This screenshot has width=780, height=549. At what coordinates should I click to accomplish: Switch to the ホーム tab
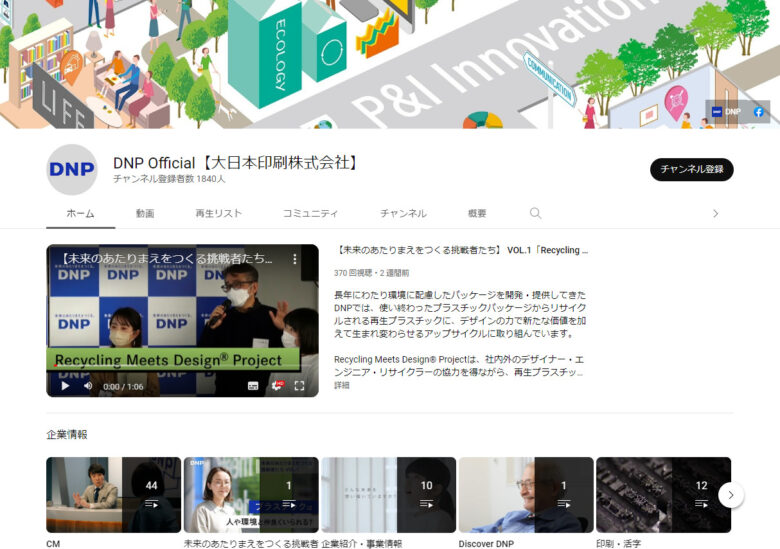point(81,214)
